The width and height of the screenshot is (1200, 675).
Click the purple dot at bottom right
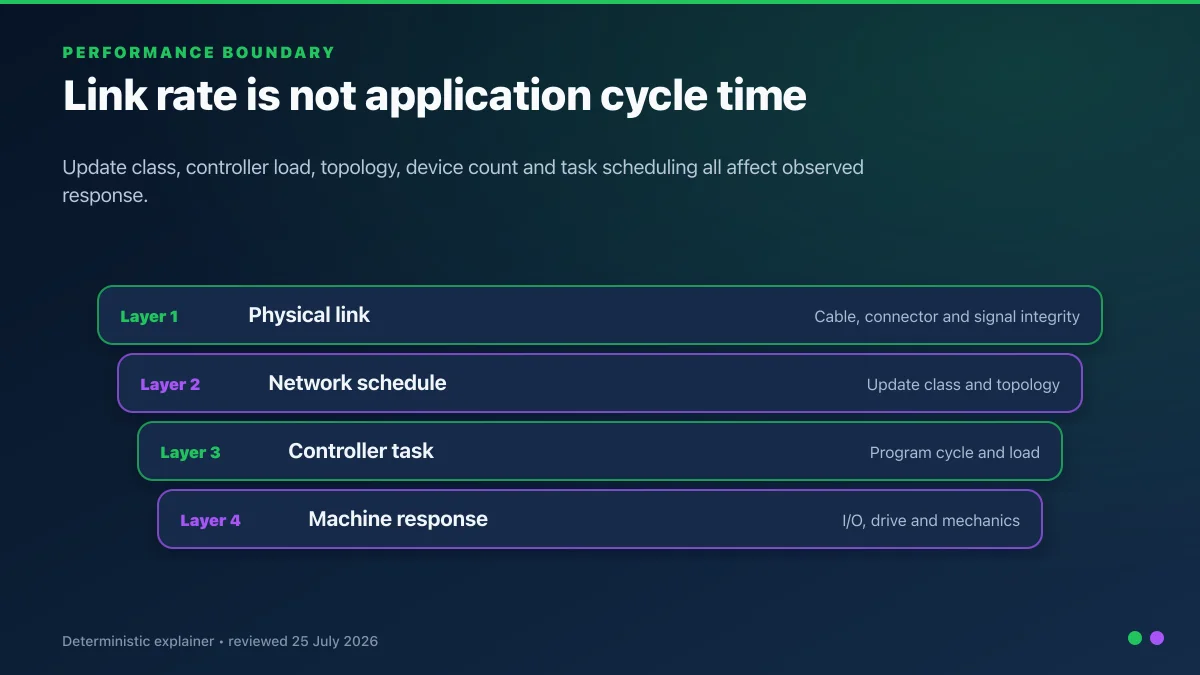(x=1157, y=638)
